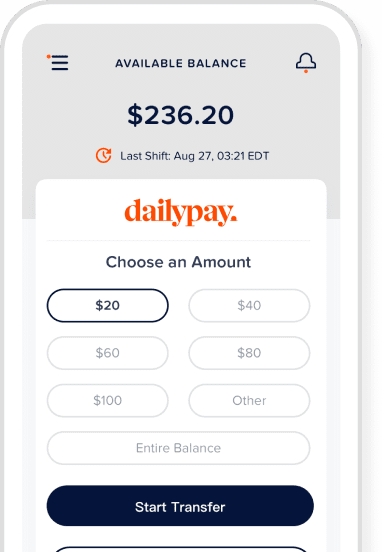Screen dimensions: 382x552
Task: Tap the $236.20 balance amount
Action: tap(181, 115)
